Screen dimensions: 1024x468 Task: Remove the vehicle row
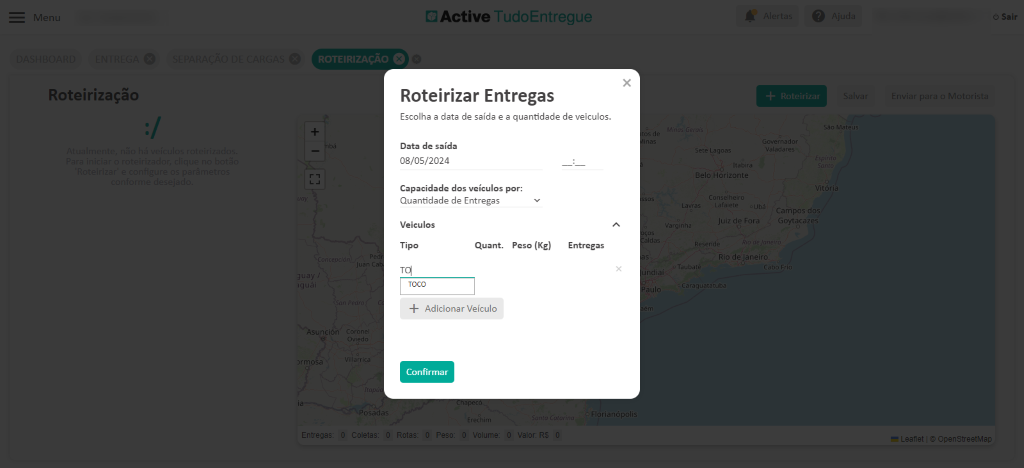(x=618, y=268)
